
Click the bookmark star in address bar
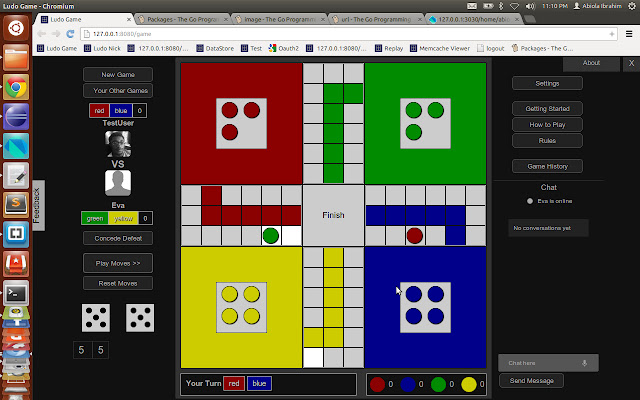point(612,34)
